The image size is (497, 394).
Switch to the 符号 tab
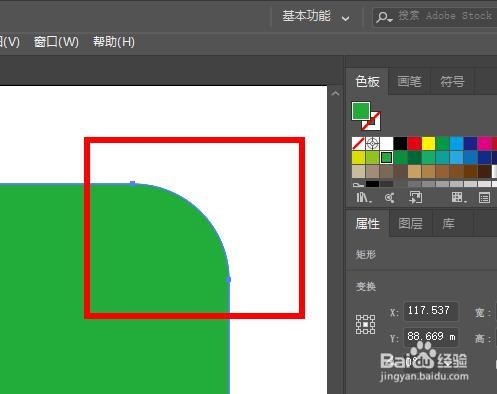[x=452, y=81]
